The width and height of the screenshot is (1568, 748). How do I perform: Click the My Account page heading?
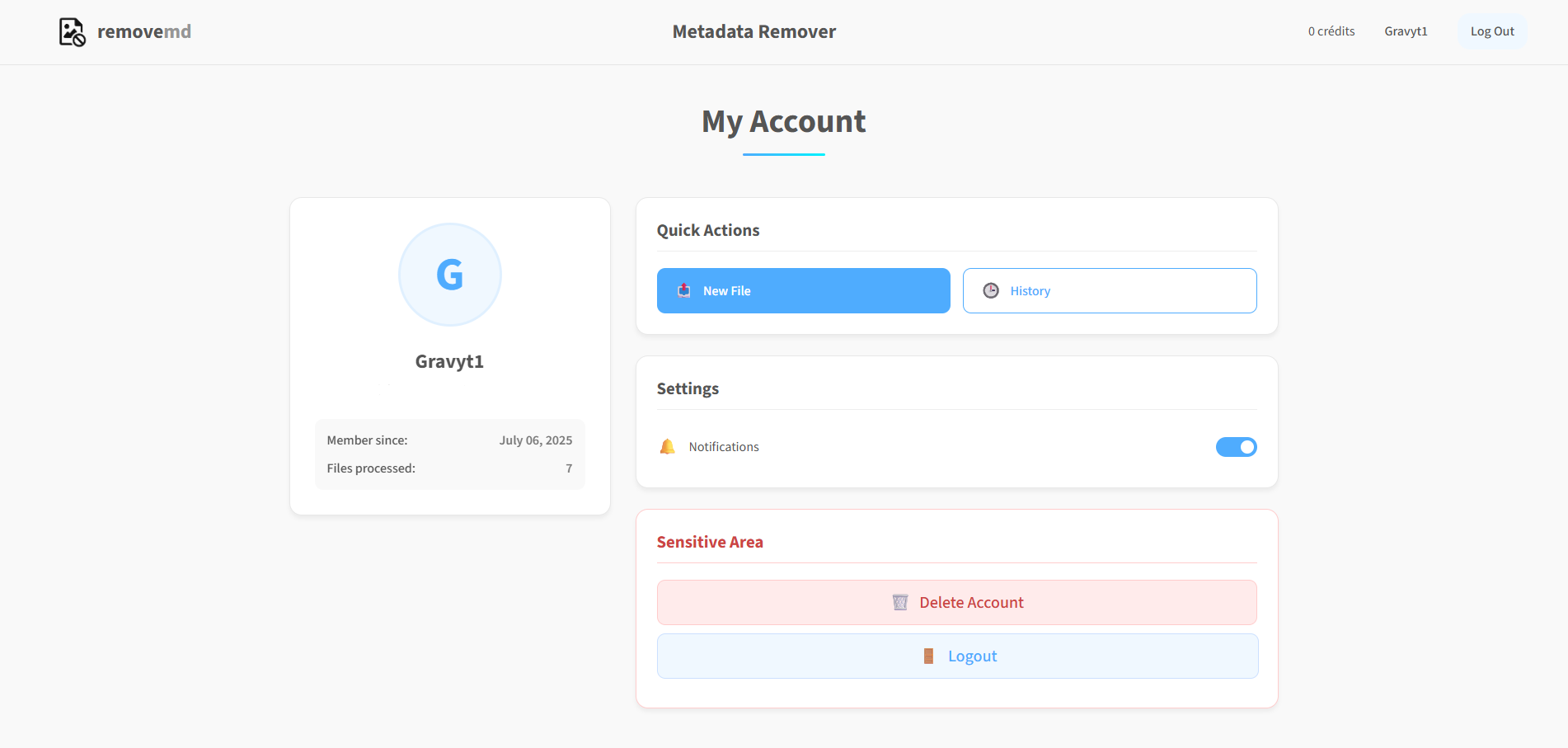point(784,121)
